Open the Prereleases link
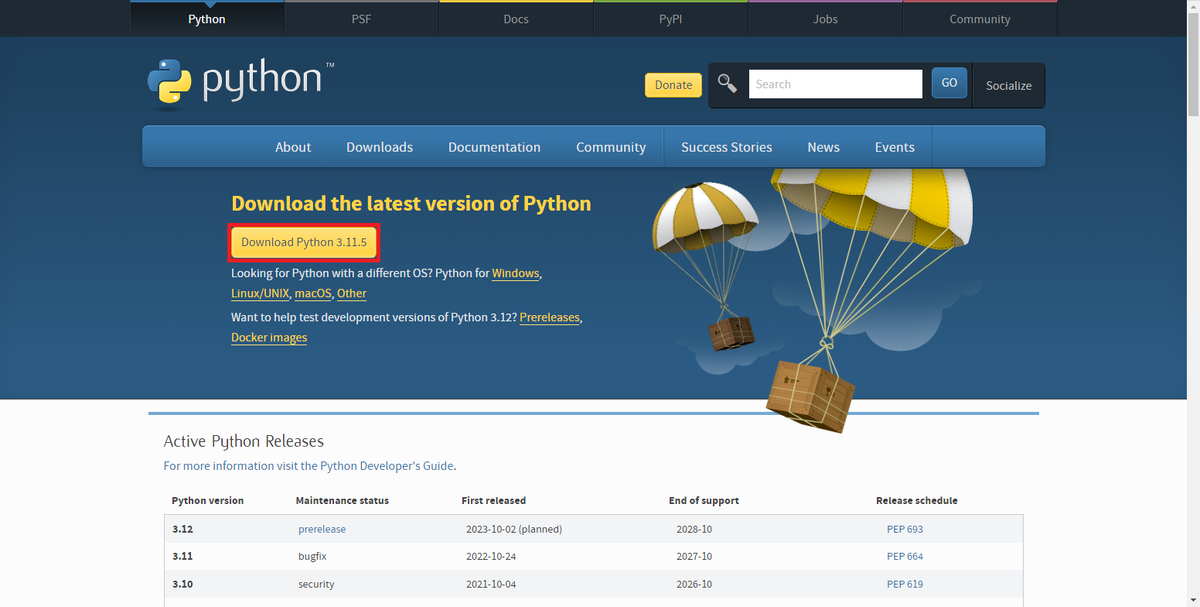 pos(549,317)
